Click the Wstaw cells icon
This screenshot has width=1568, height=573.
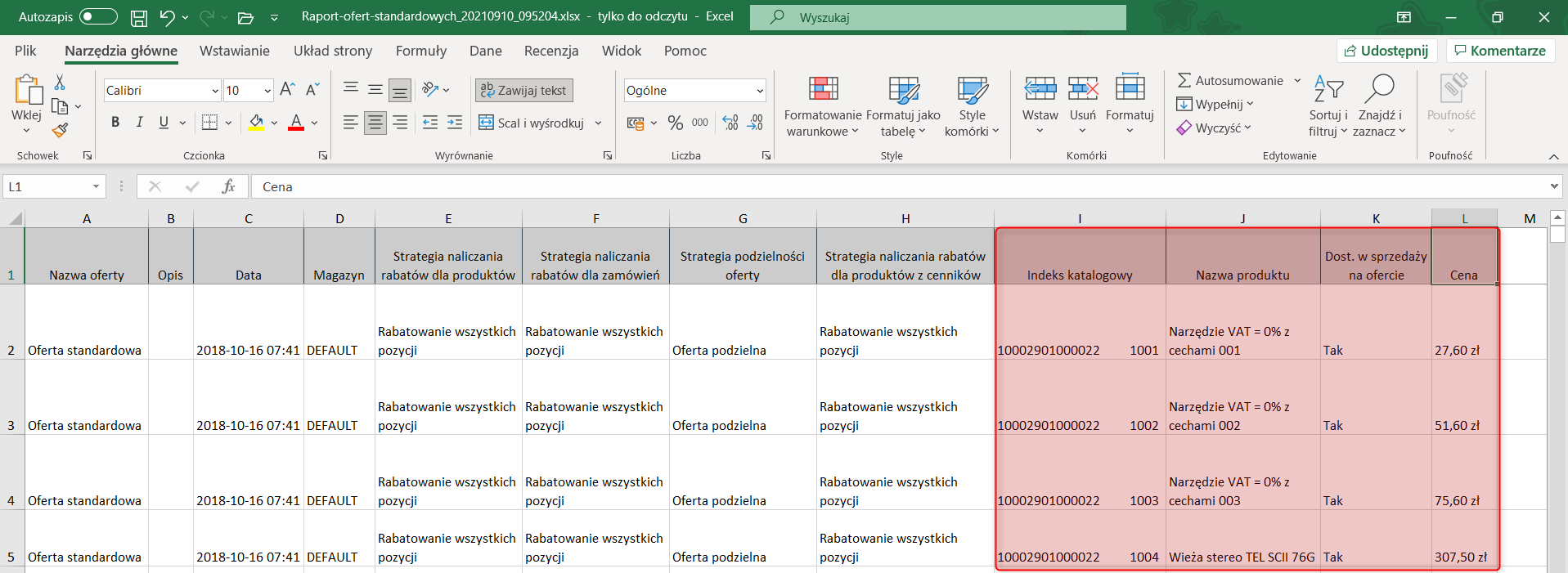tap(1040, 88)
